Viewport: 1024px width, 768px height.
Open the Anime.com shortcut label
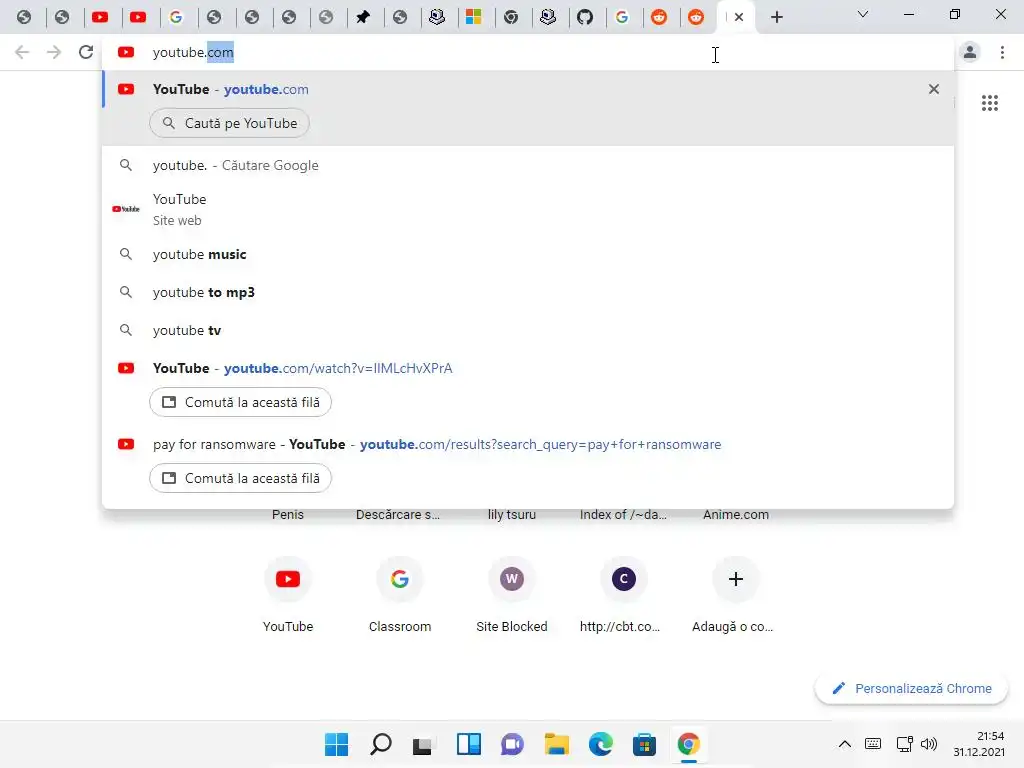click(735, 515)
